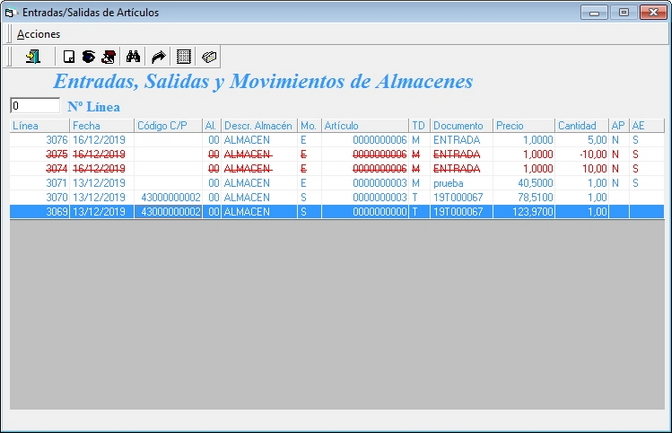Screen dimensions: 672x433
Task: Click quantity 10,00 in row 3074
Action: pos(582,169)
